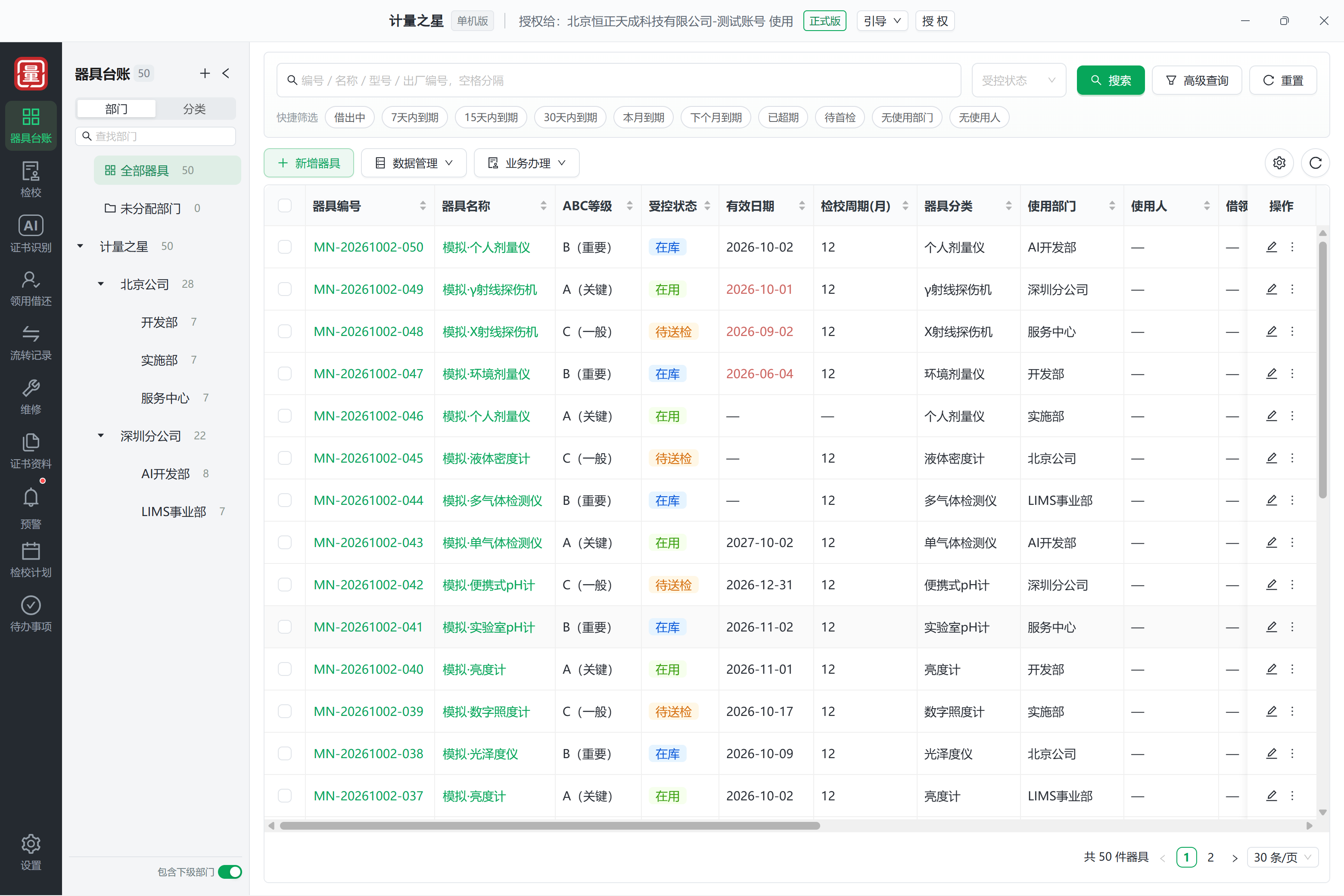Expand the 业务办理 dropdown menu
1344x896 pixels.
[x=526, y=163]
